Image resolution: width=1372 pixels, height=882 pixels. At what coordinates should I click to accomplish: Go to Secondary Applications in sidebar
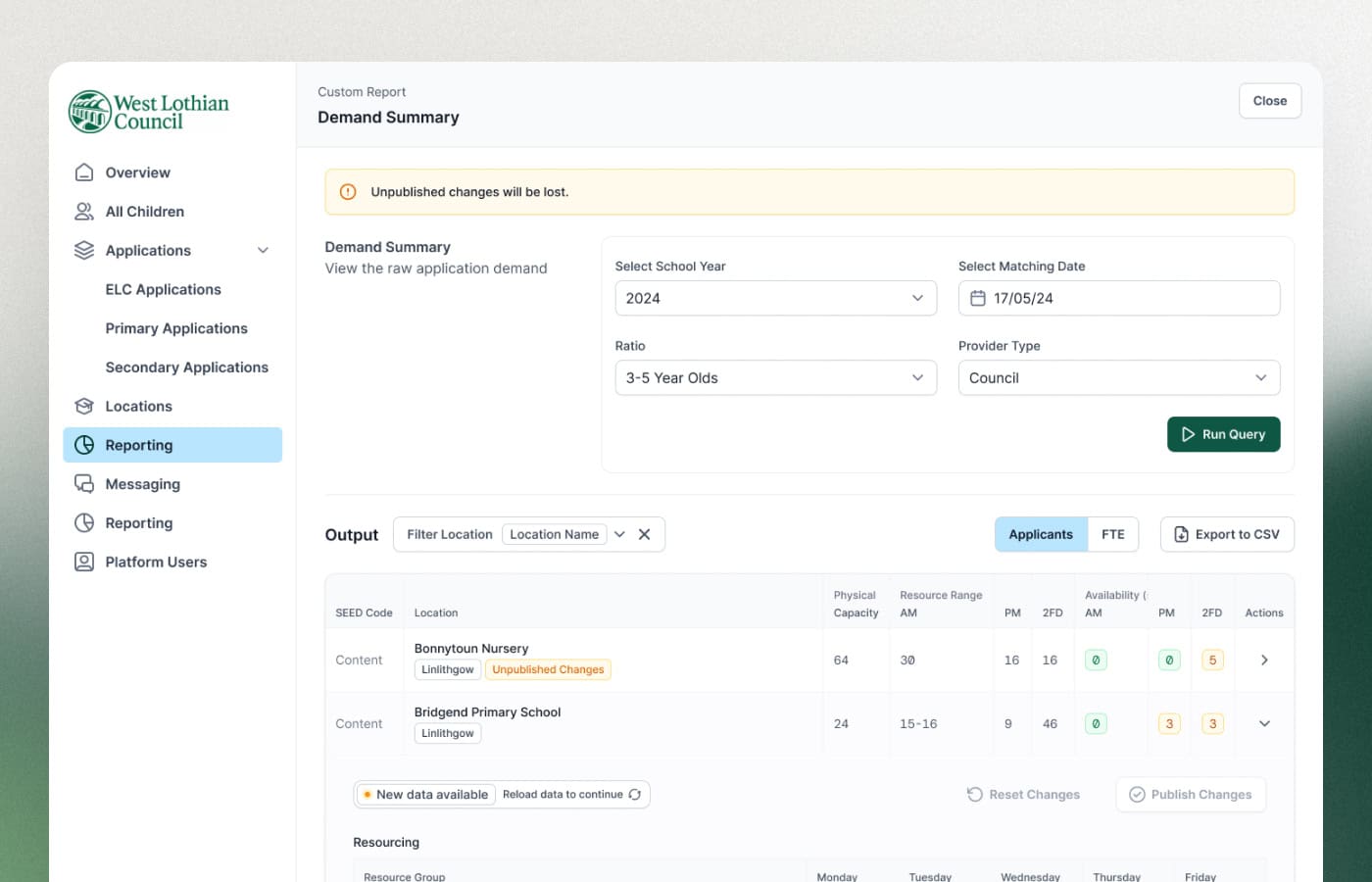point(186,367)
